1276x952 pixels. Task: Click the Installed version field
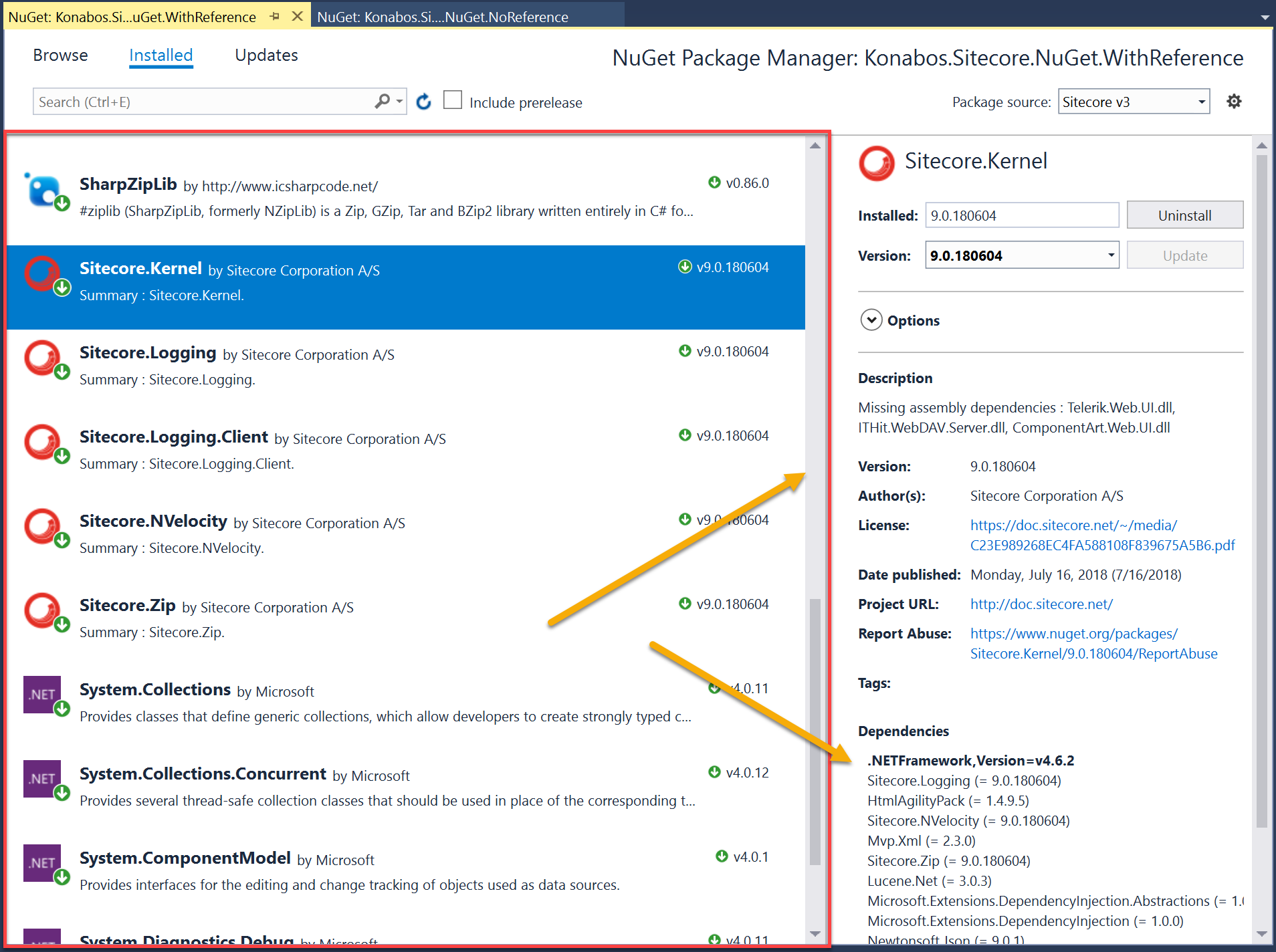[x=1022, y=215]
